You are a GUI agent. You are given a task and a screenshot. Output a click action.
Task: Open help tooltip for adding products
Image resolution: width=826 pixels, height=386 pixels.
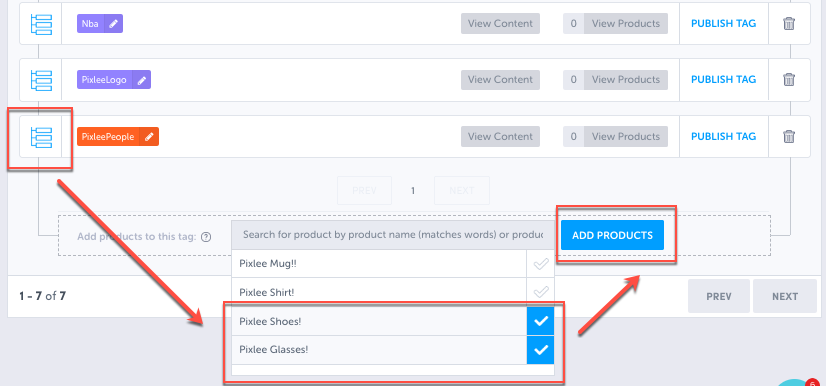coord(206,236)
